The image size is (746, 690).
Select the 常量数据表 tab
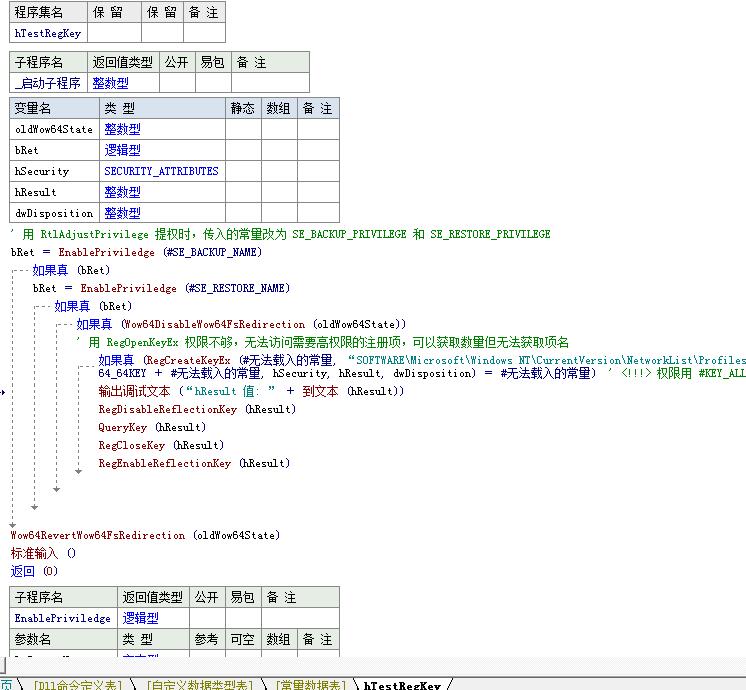310,684
